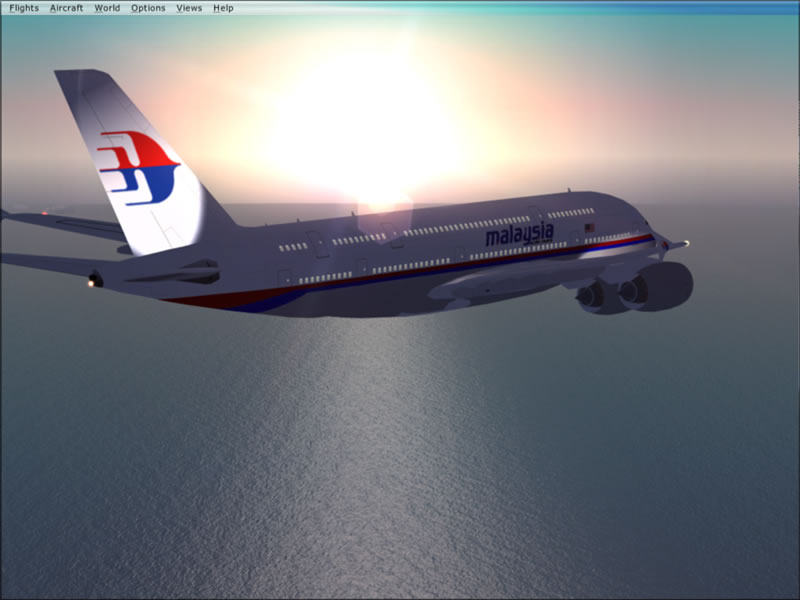Click the 'malaysia' text on the fuselage
800x600 pixels.
point(519,234)
